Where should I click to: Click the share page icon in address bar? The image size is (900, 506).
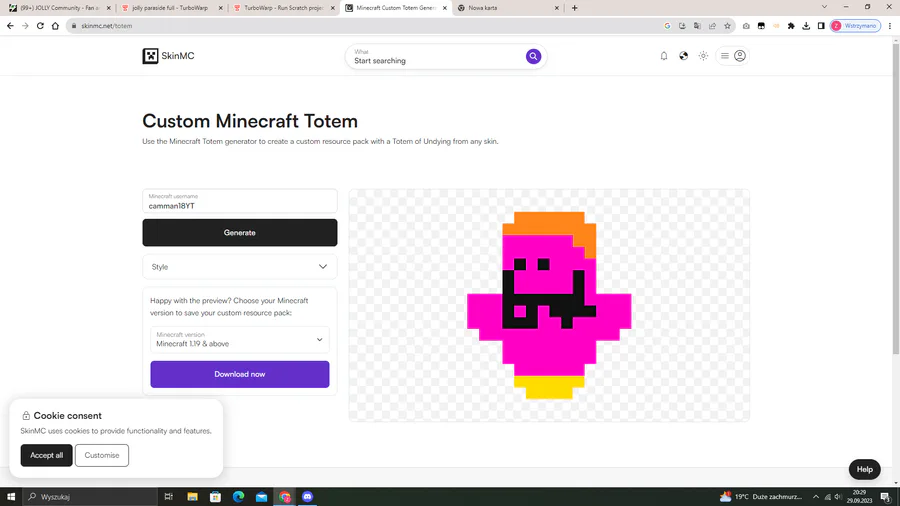[x=712, y=26]
